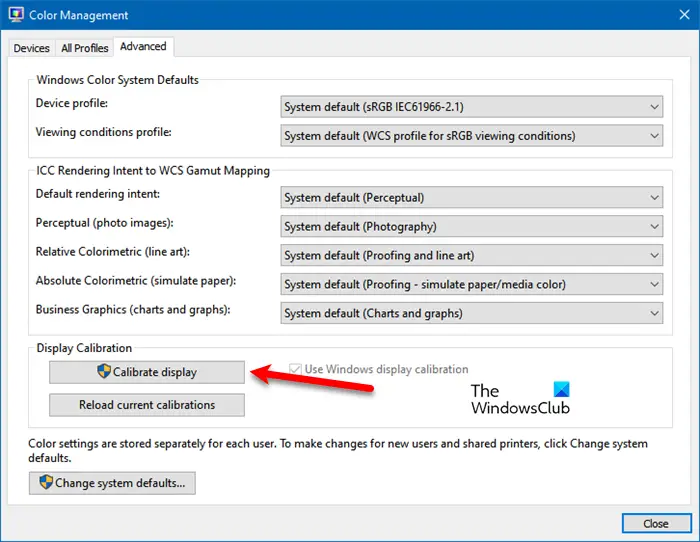Expand the Viewing conditions profile dropdown
Viewport: 700px width, 542px height.
tap(471, 135)
